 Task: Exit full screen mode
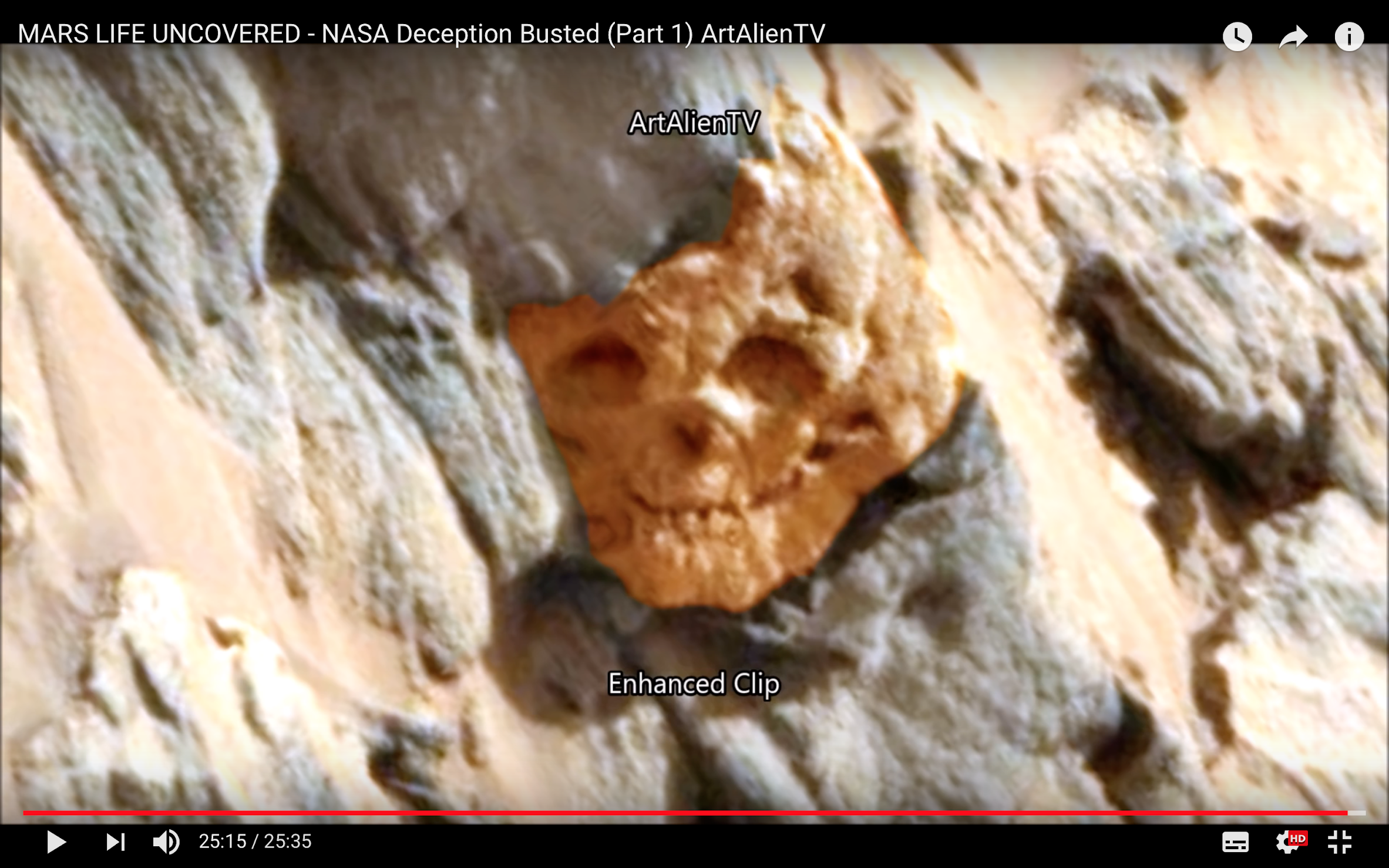tap(1340, 842)
